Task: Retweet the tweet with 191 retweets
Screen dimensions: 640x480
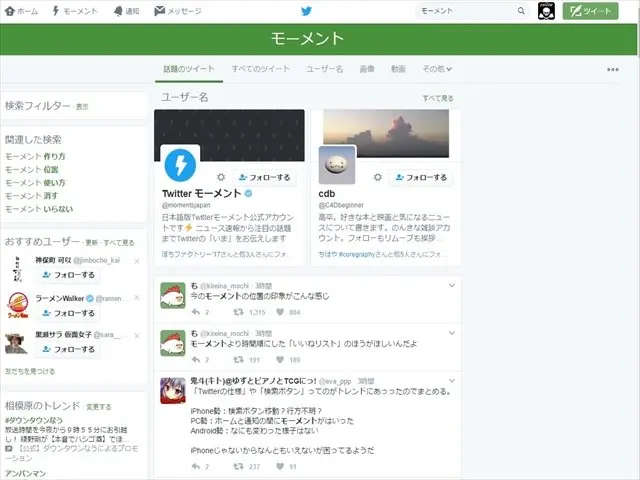Action: coord(238,360)
